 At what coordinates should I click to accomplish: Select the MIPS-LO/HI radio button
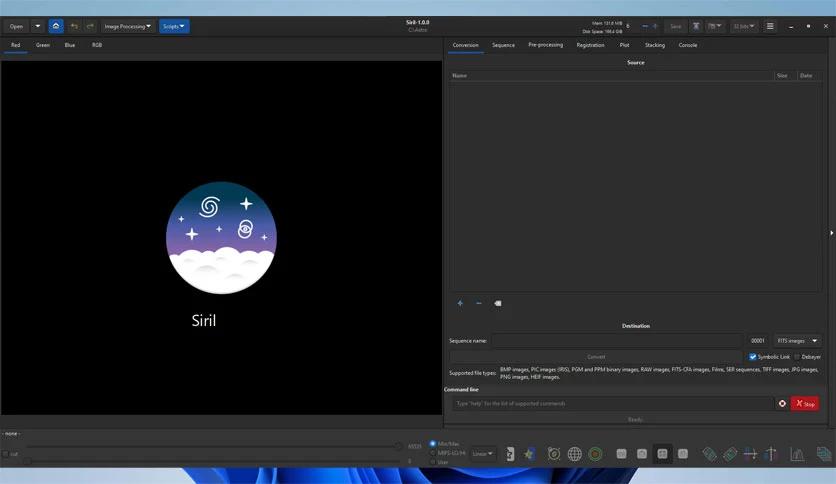coord(432,453)
